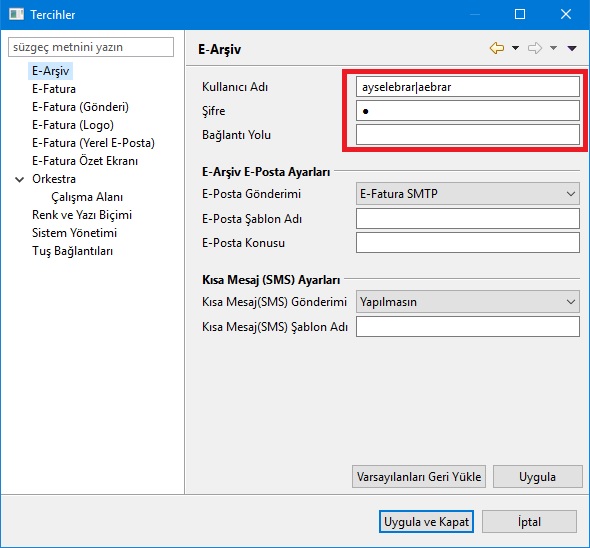Select E-Fatura (Gönderi) tree item
This screenshot has height=548, width=590.
(x=80, y=107)
